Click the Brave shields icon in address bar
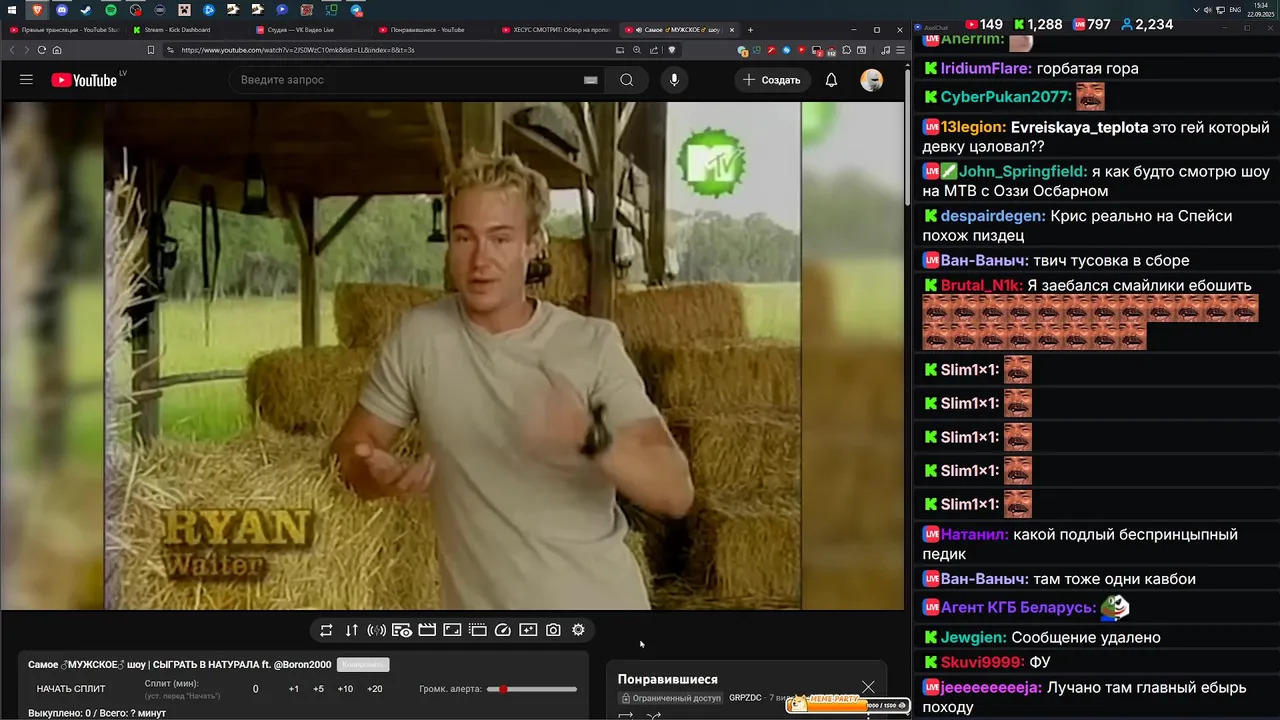The image size is (1280, 720). [x=671, y=50]
